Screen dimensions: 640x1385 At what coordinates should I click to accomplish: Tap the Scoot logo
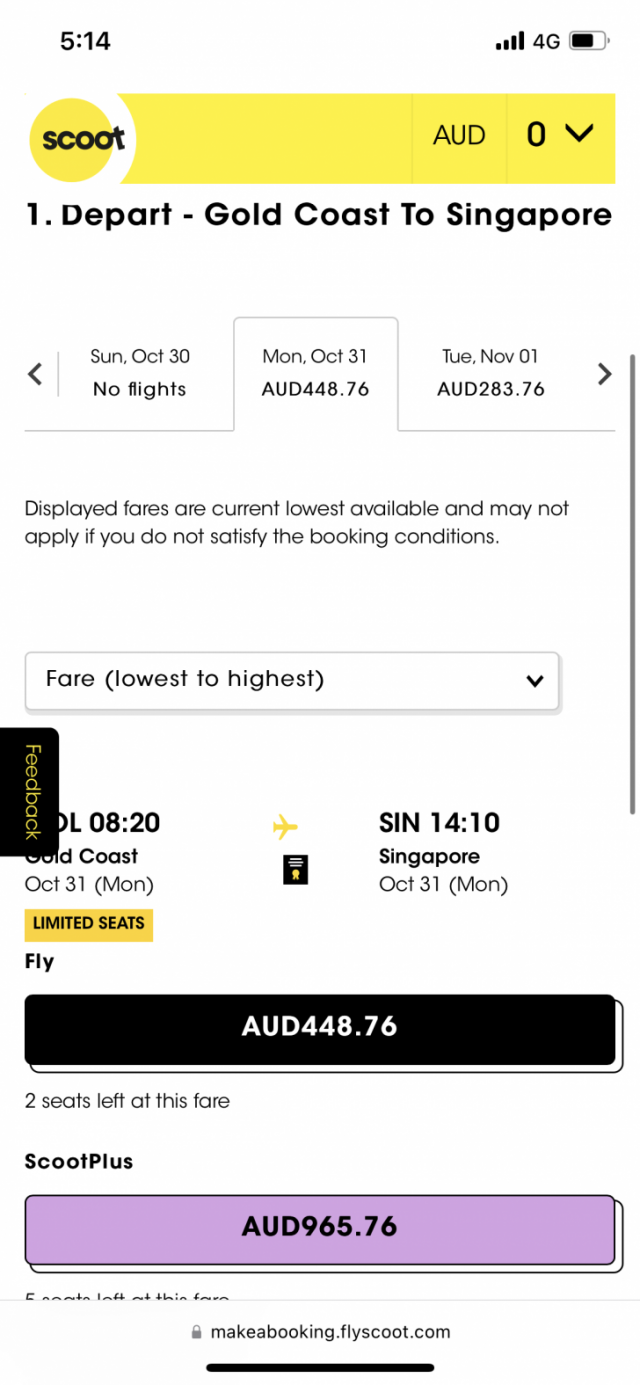pyautogui.click(x=81, y=139)
